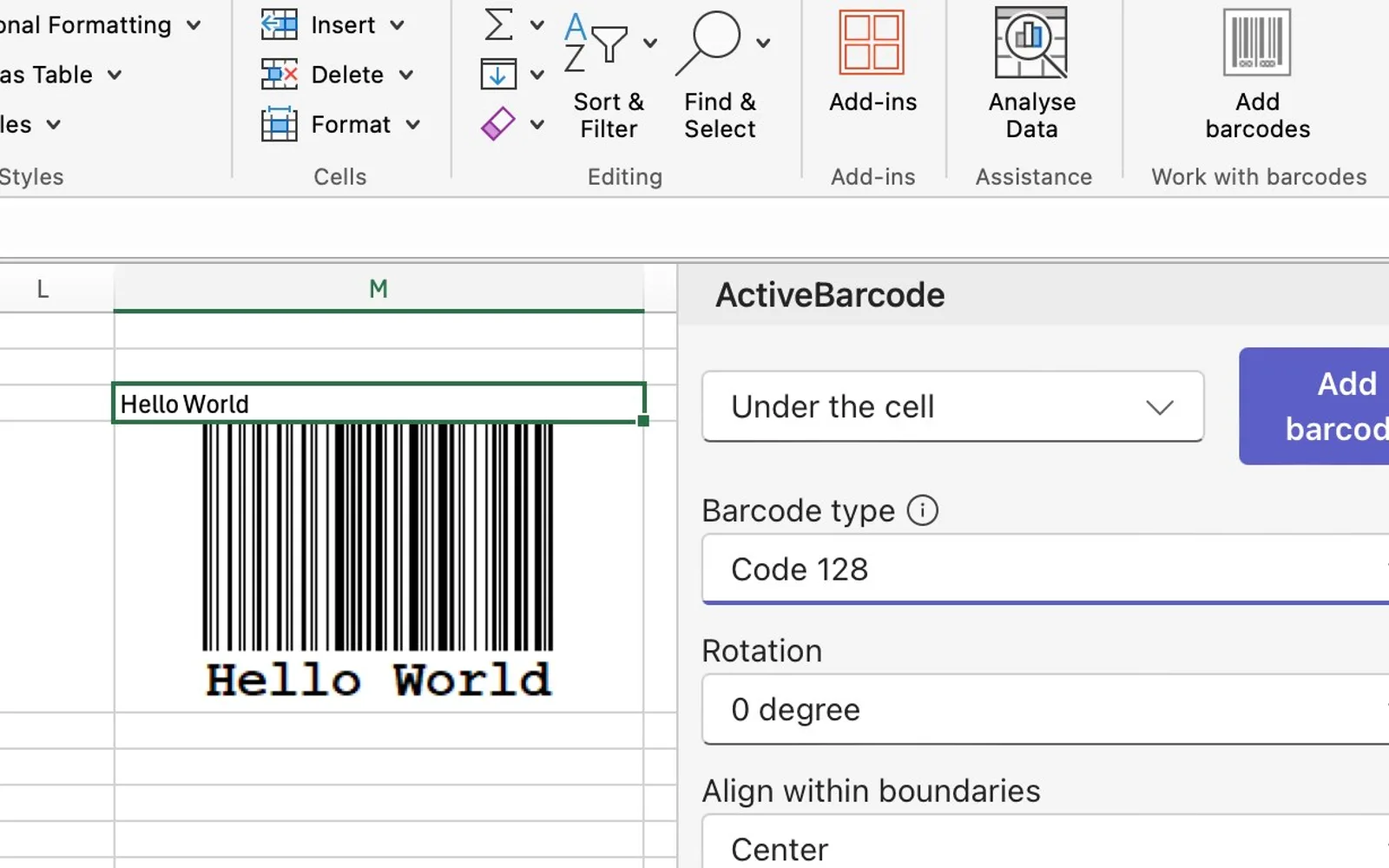Click the Clear eraser icon

click(498, 124)
